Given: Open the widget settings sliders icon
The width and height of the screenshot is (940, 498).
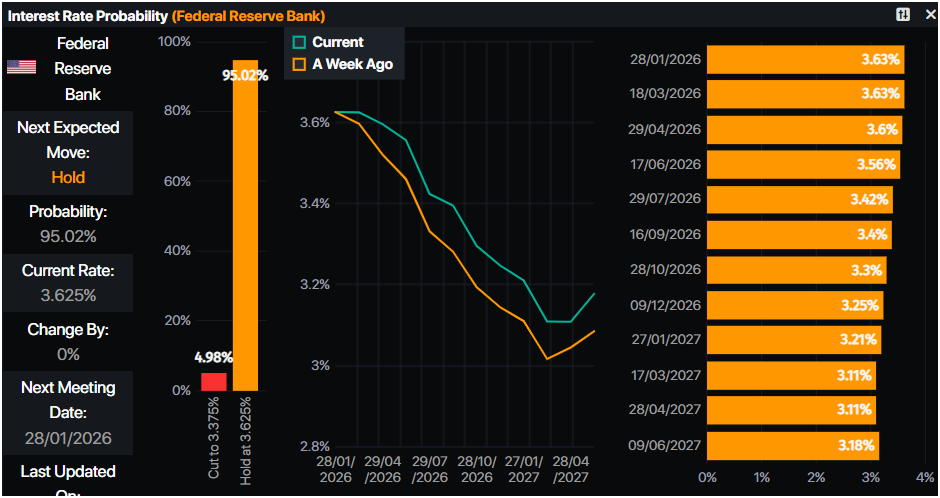Looking at the screenshot, I should click(903, 15).
